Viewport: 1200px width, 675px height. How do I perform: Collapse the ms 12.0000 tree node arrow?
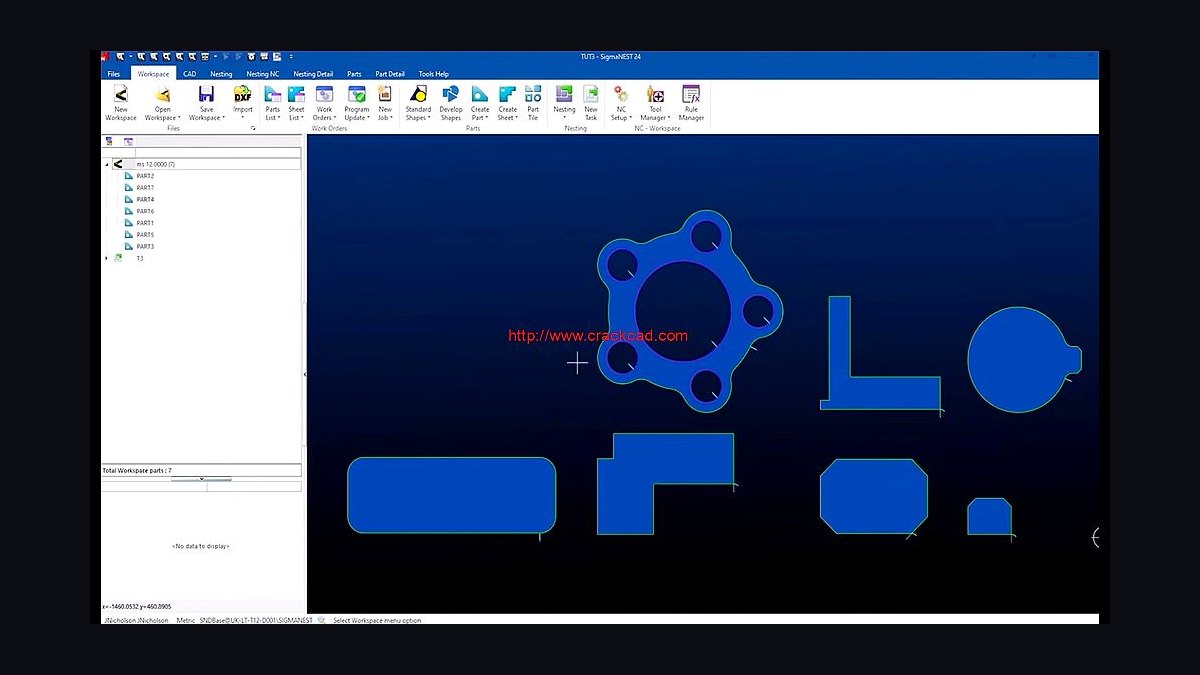point(107,164)
